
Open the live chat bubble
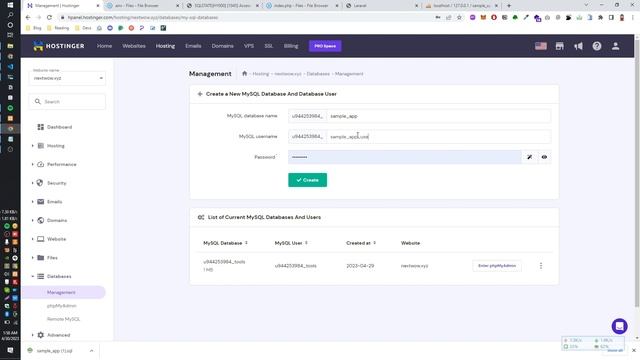619,326
